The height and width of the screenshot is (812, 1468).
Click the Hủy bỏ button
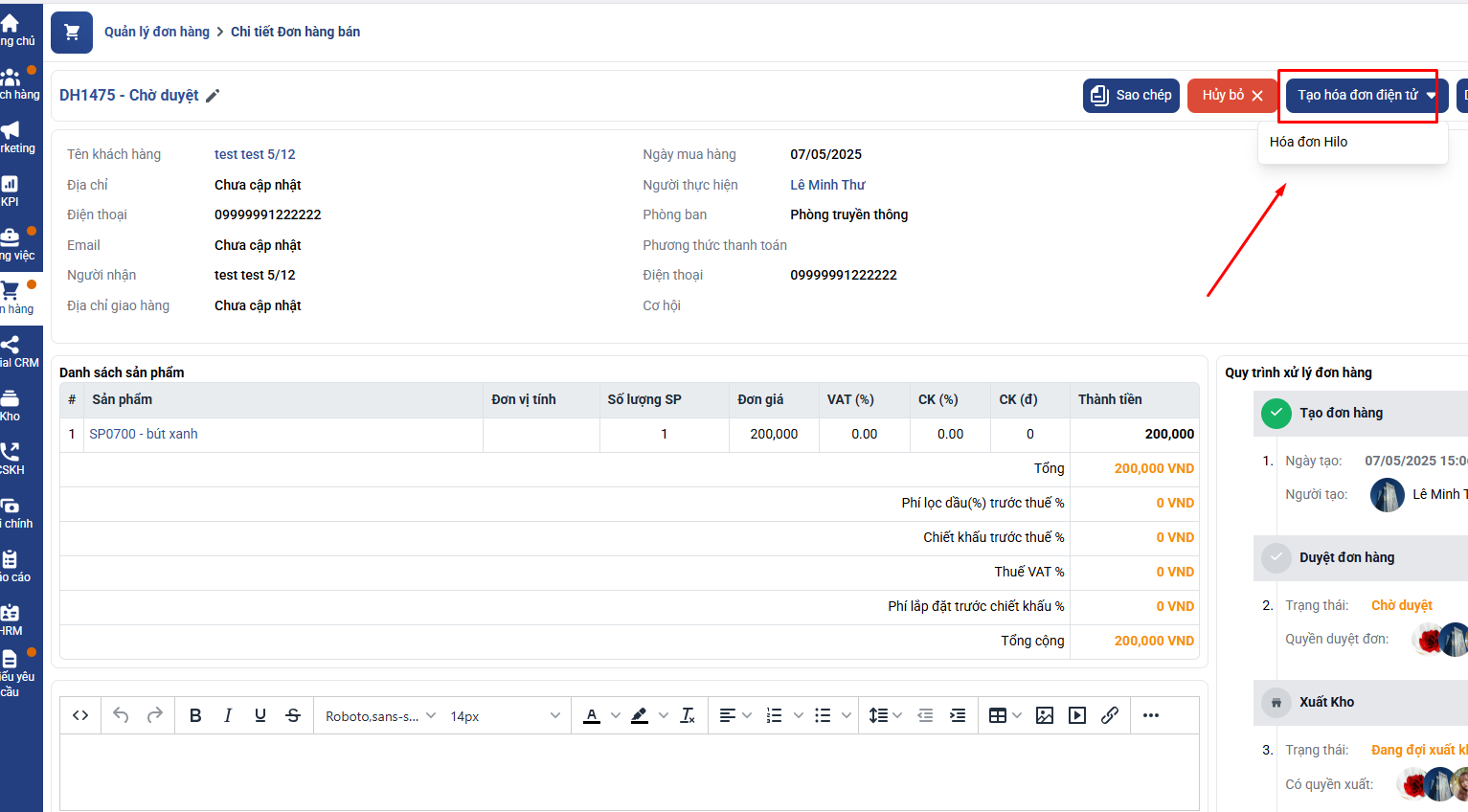pos(1232,96)
